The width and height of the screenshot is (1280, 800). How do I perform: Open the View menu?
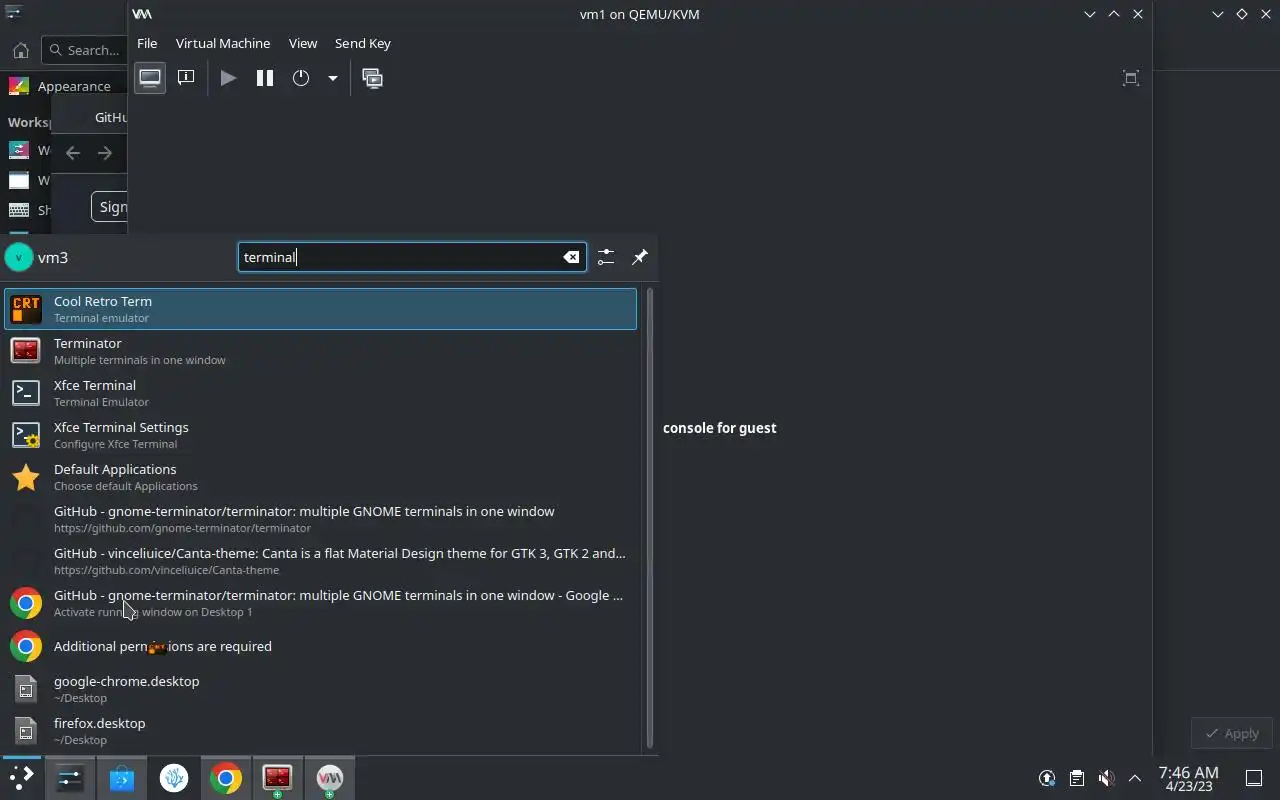pos(303,43)
